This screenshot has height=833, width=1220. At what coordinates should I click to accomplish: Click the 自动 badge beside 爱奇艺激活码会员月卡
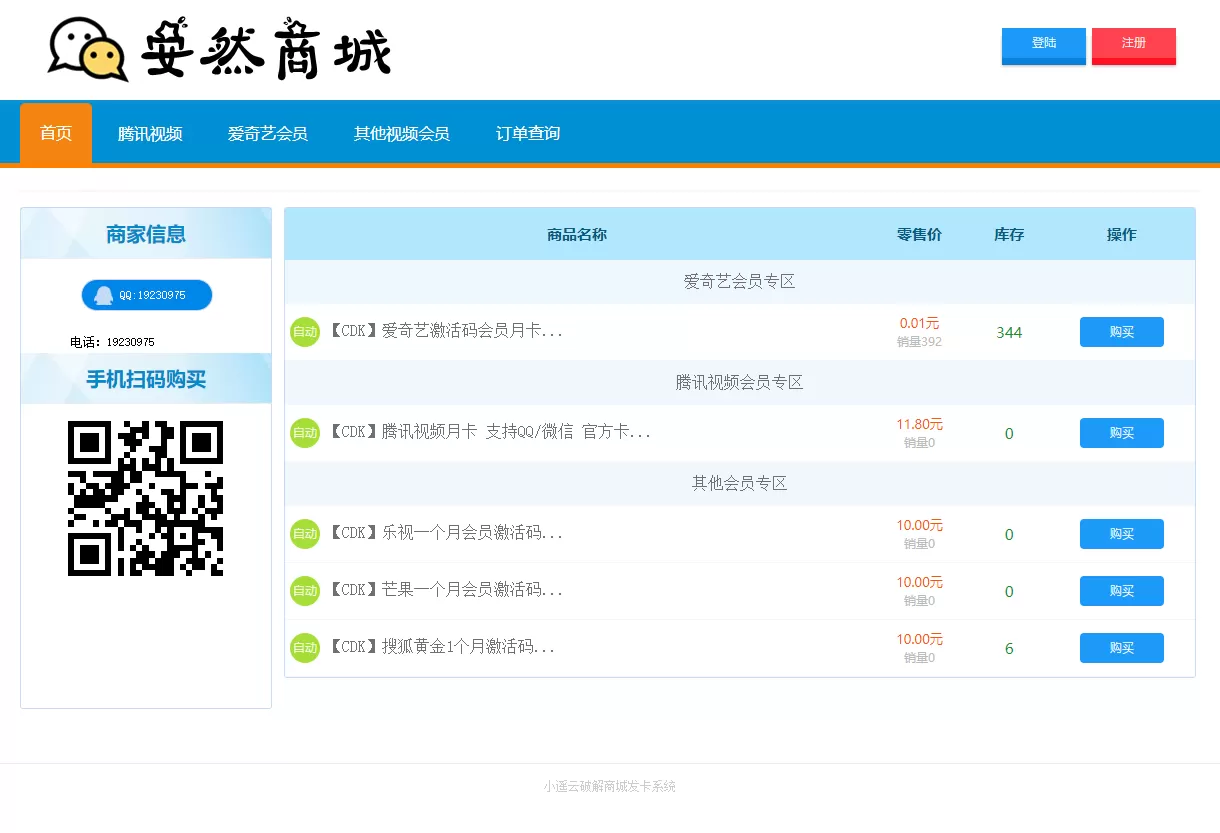point(305,332)
